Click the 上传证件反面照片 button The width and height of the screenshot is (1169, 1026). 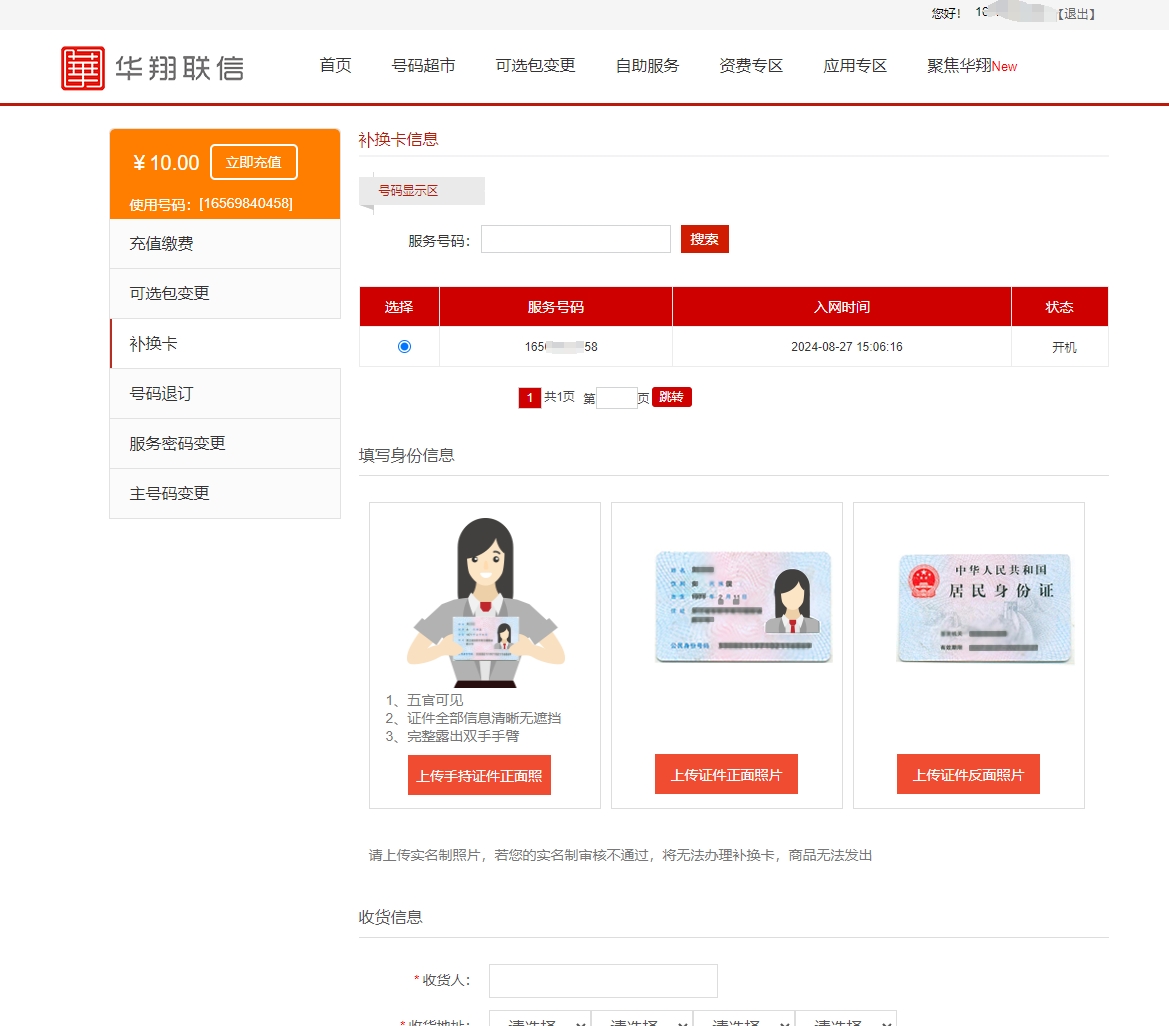968,775
